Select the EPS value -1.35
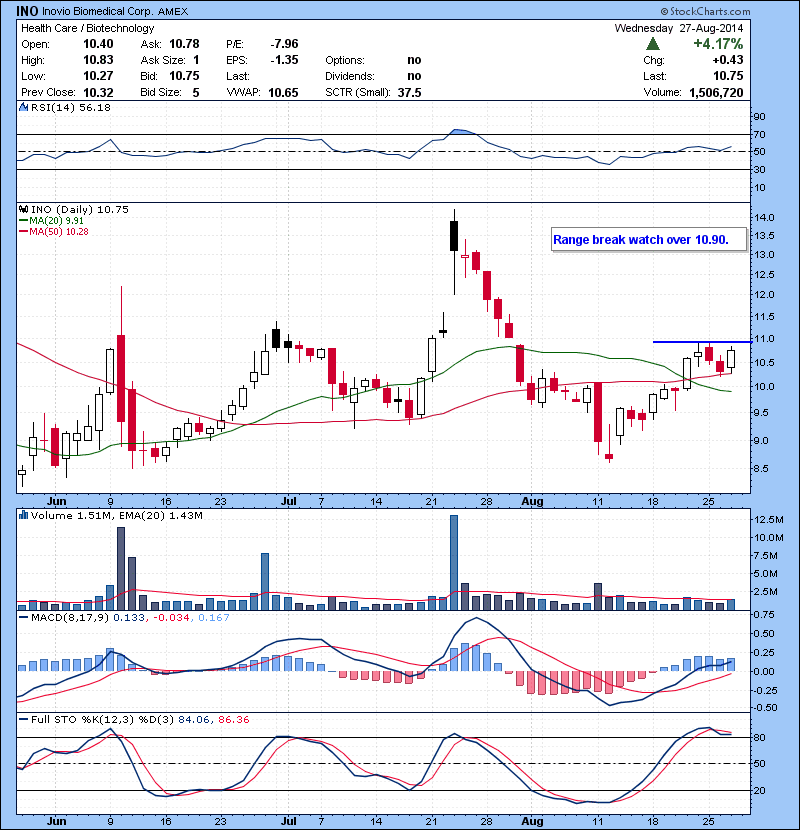Screen dimensions: 800x830 pyautogui.click(x=284, y=60)
